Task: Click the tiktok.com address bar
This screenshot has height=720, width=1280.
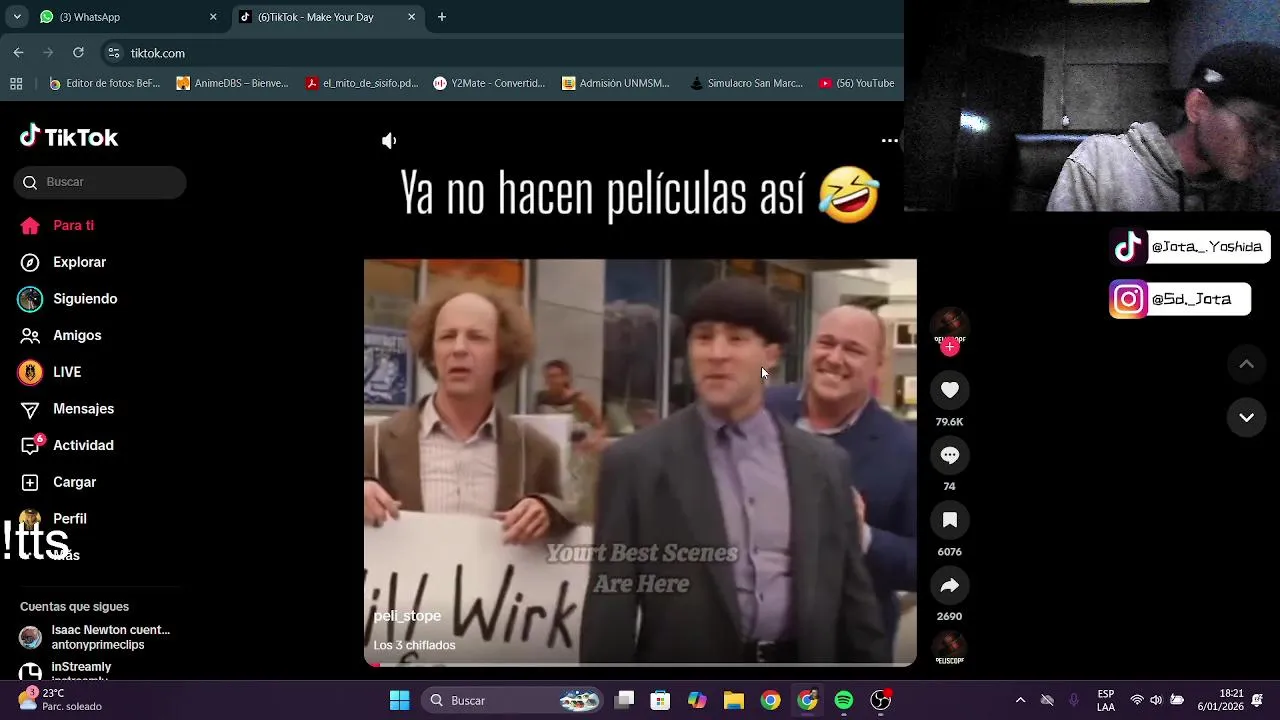Action: (x=500, y=53)
